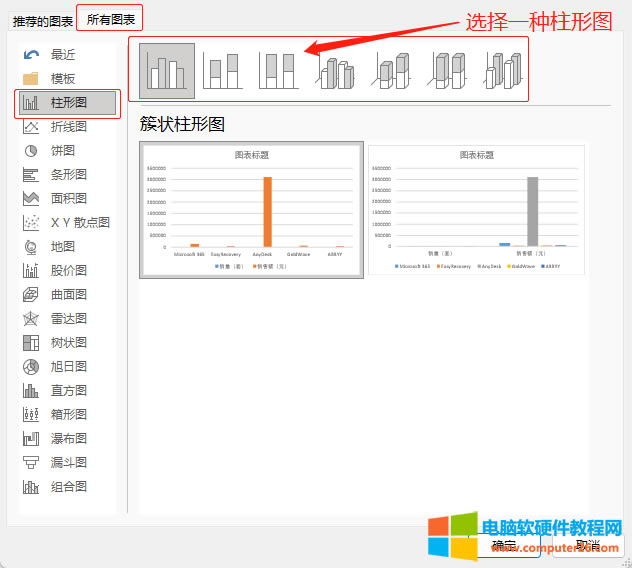
Task: Choose the stacked column chart subtype icon
Action: [221, 70]
